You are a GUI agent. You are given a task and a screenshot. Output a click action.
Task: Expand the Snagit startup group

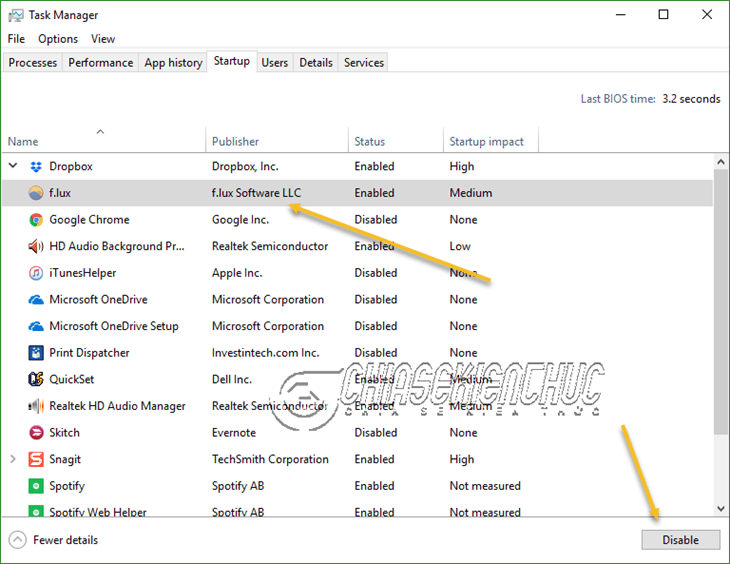tap(13, 459)
